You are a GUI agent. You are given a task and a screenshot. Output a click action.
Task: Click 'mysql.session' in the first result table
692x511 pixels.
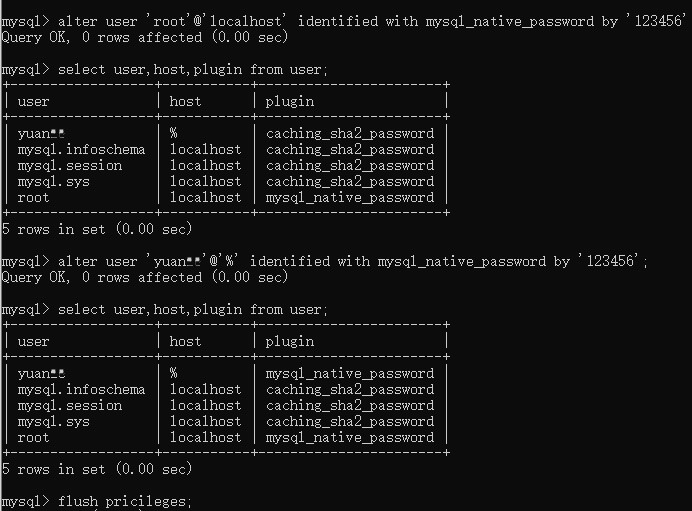click(x=70, y=165)
